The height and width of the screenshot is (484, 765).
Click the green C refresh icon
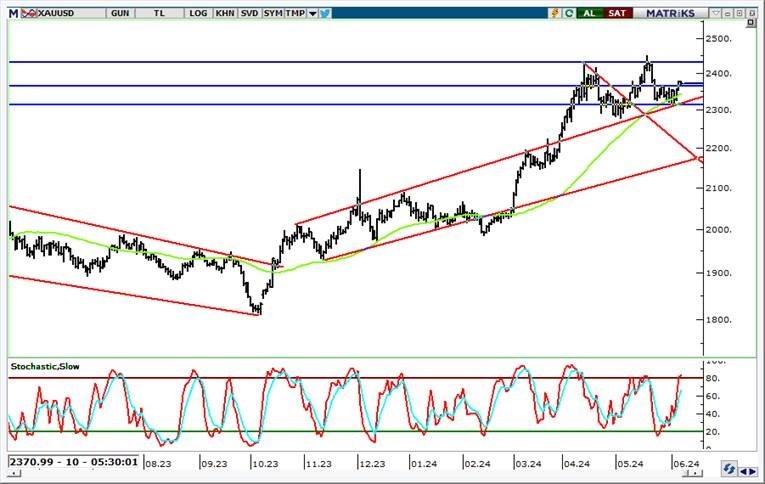click(569, 13)
